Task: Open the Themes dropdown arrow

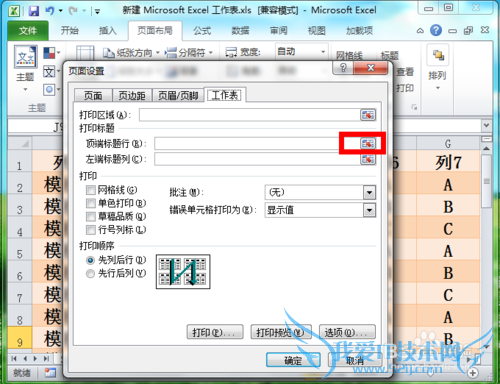Action: tap(25, 89)
